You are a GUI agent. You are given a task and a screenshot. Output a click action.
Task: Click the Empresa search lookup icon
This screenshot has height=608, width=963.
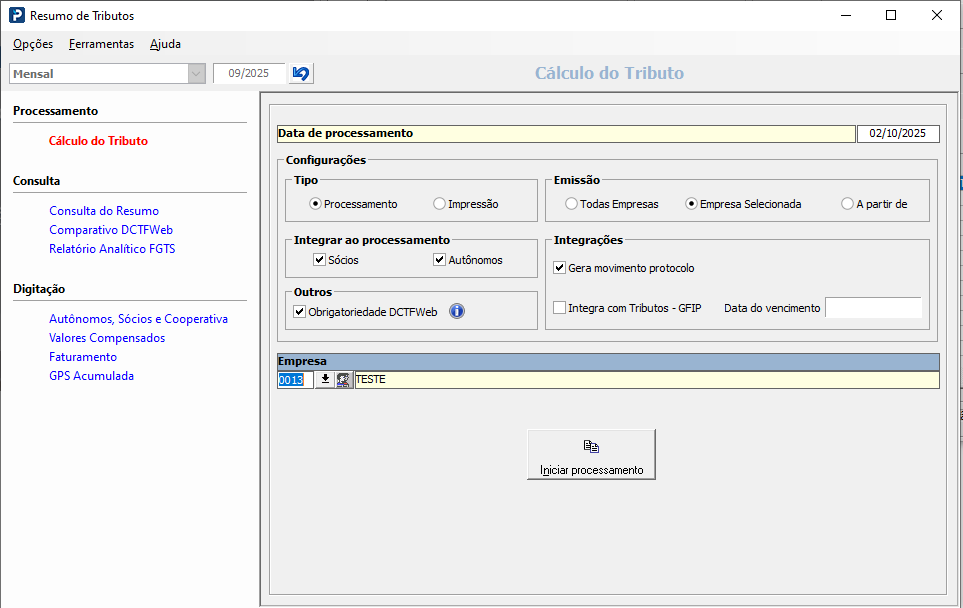click(344, 380)
